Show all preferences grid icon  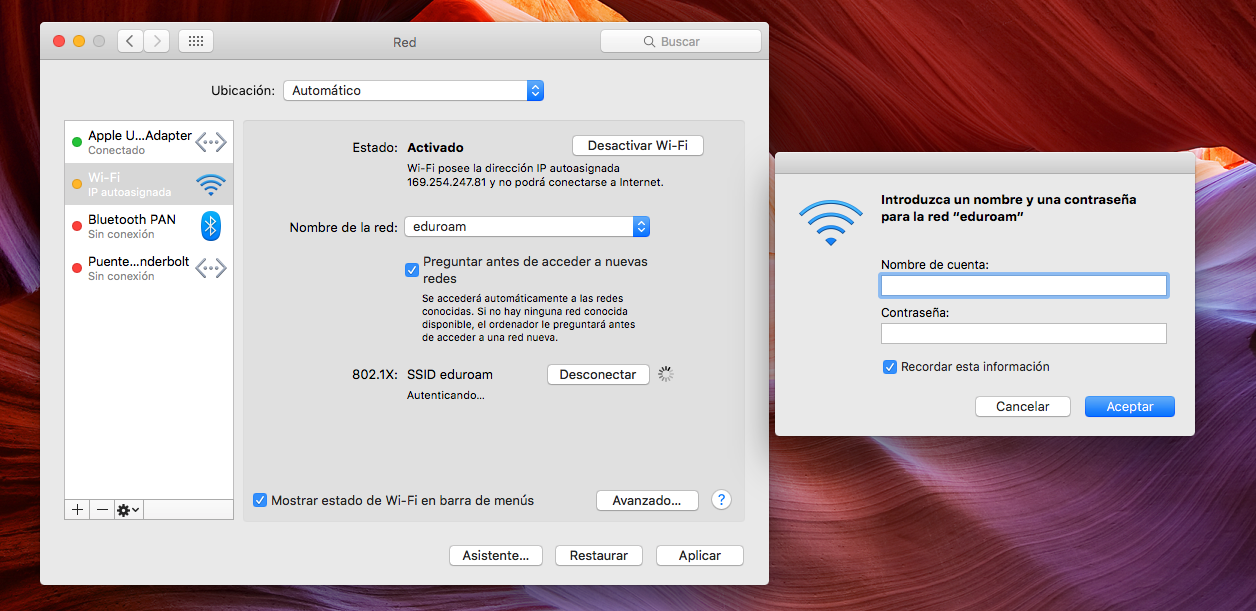196,41
